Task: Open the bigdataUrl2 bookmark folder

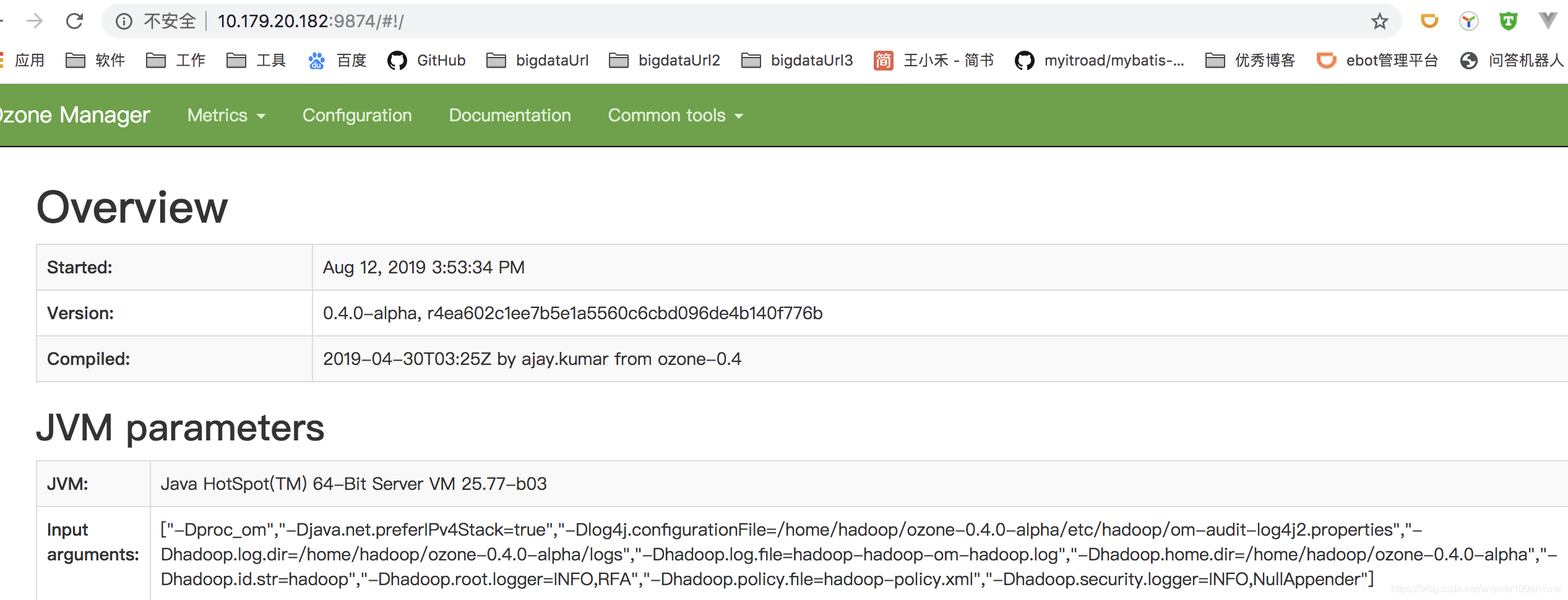Action: tap(665, 60)
